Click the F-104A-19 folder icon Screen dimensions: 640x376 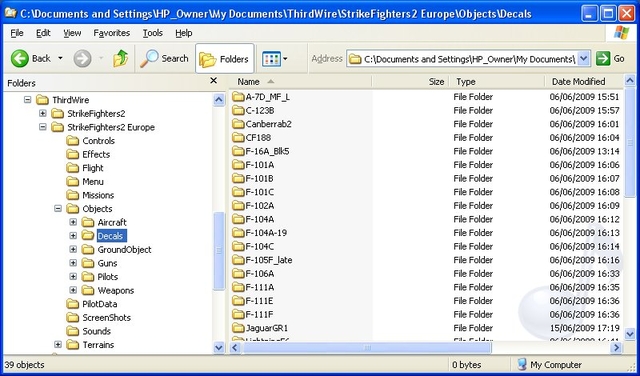tap(238, 233)
